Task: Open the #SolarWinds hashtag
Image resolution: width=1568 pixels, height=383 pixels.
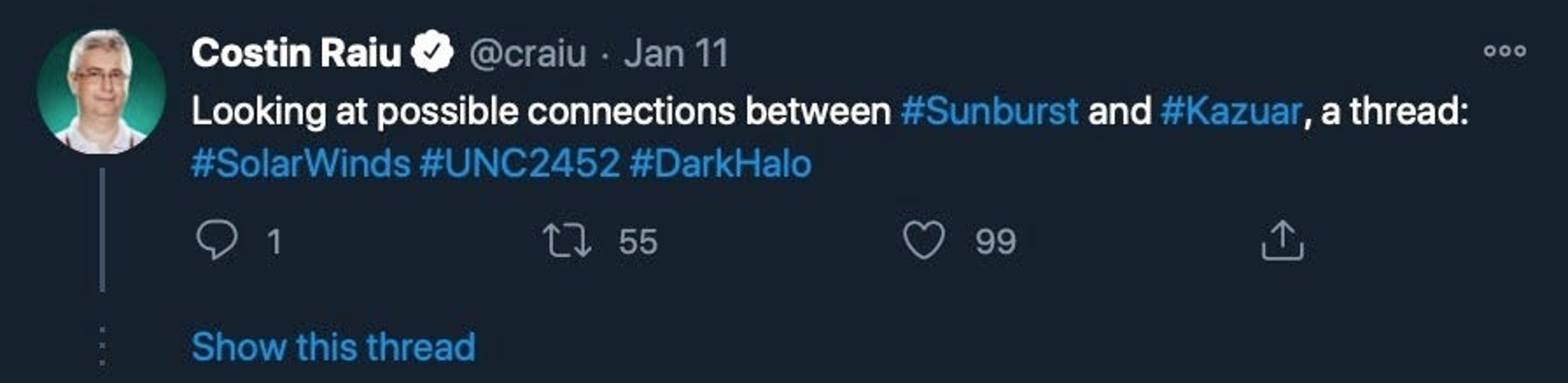Action: point(301,164)
